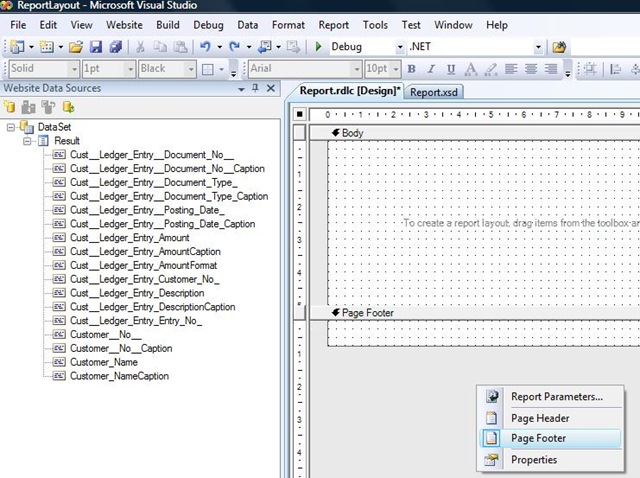
Task: Click the Body section collapse arrow
Action: click(336, 133)
